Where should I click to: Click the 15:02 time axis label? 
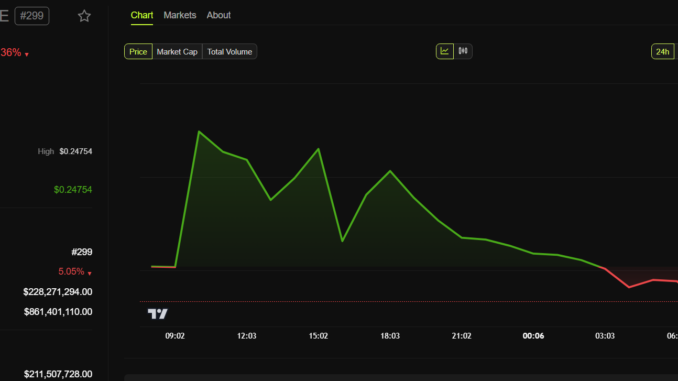click(318, 336)
